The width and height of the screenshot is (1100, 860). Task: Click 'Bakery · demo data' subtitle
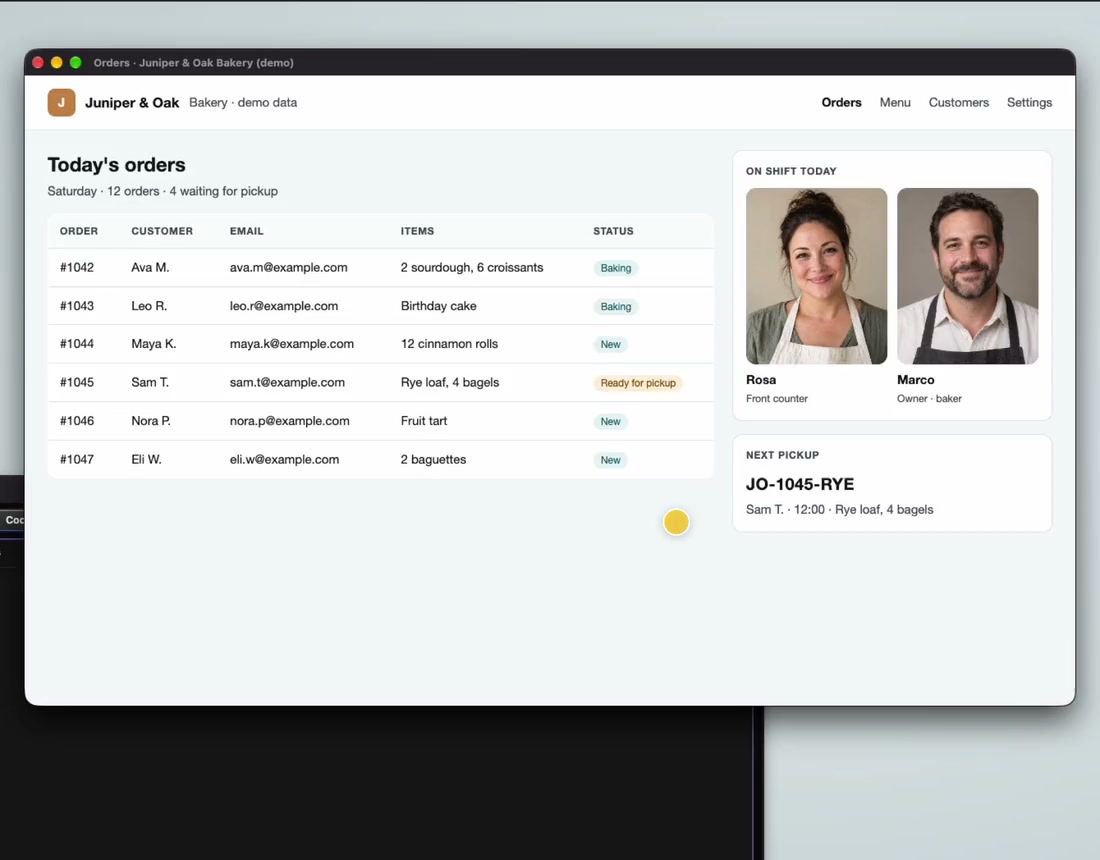coord(243,102)
